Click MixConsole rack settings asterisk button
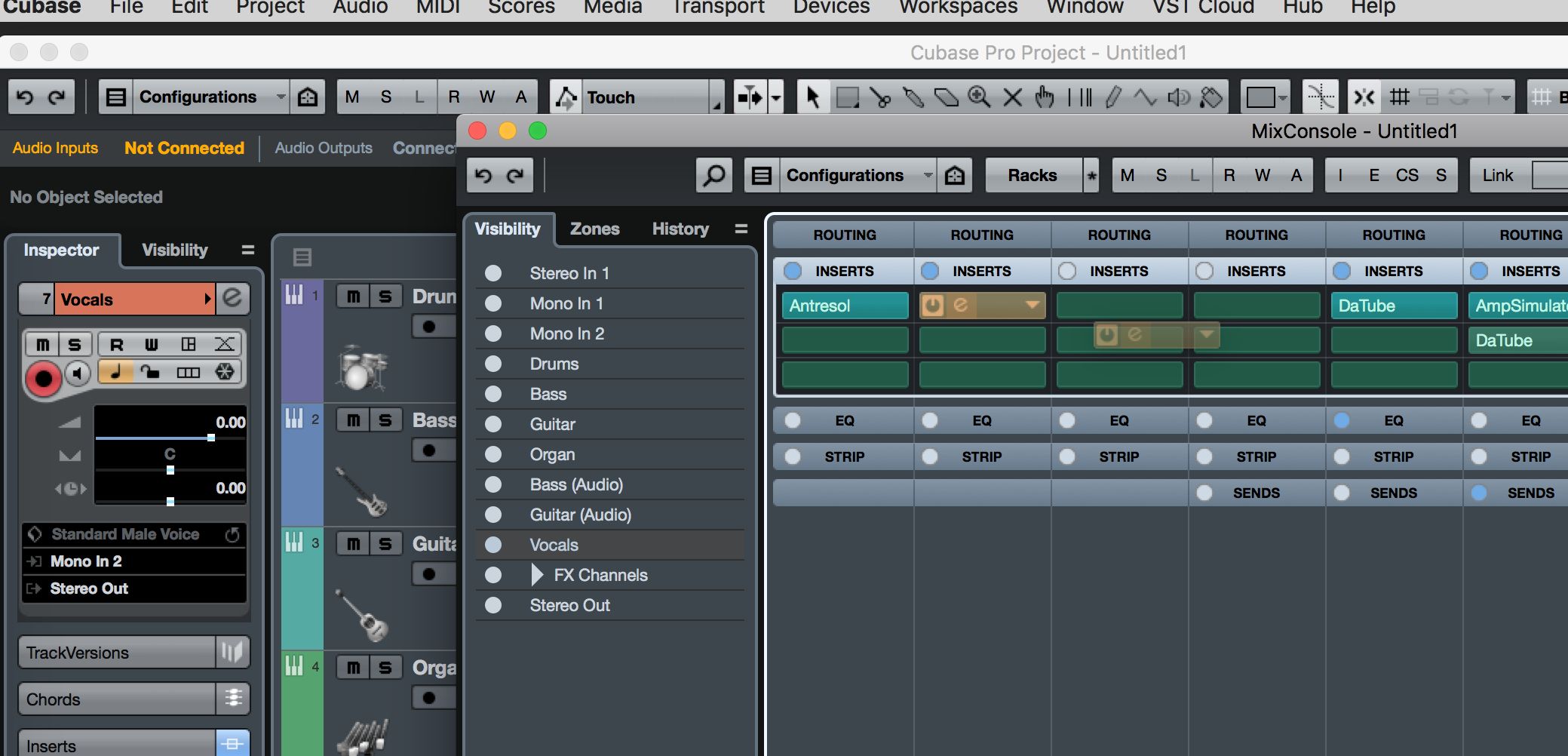Screen dimensions: 1568x756 click(1091, 176)
